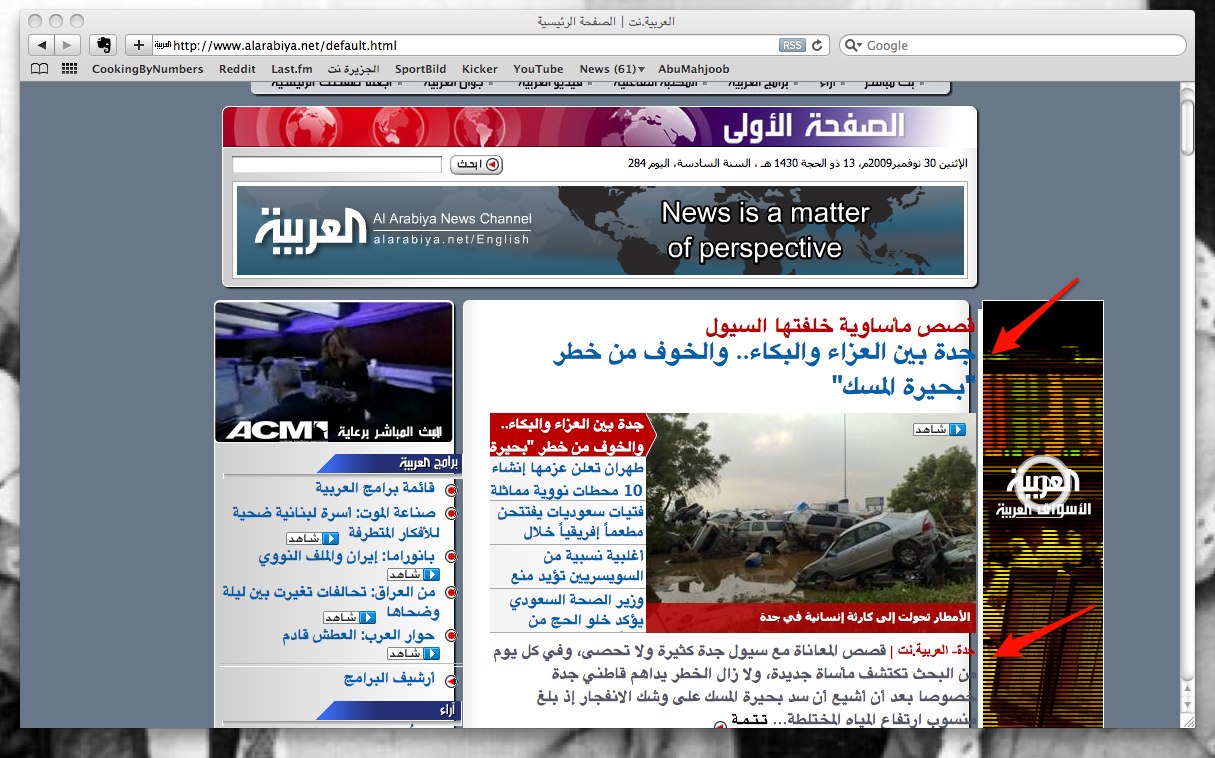Select story طهران تعلن عزمها إنشاء
This screenshot has height=758, width=1215.
pos(568,480)
